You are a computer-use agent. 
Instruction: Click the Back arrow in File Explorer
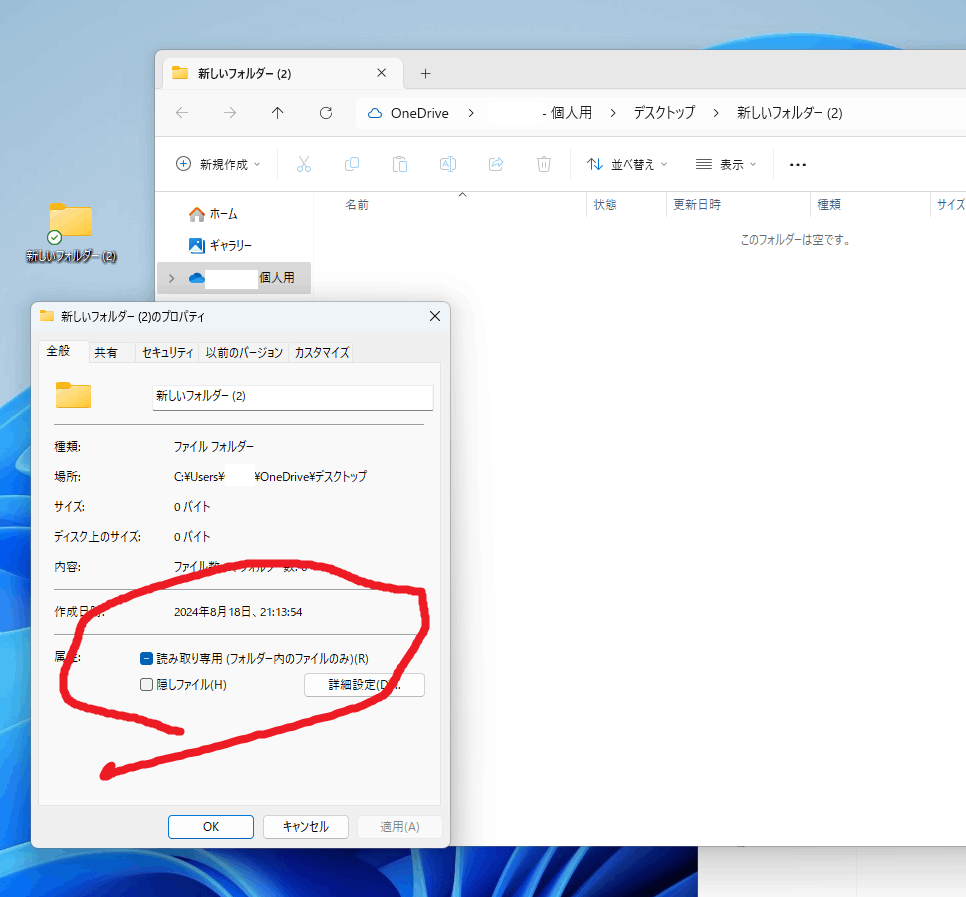click(x=182, y=113)
